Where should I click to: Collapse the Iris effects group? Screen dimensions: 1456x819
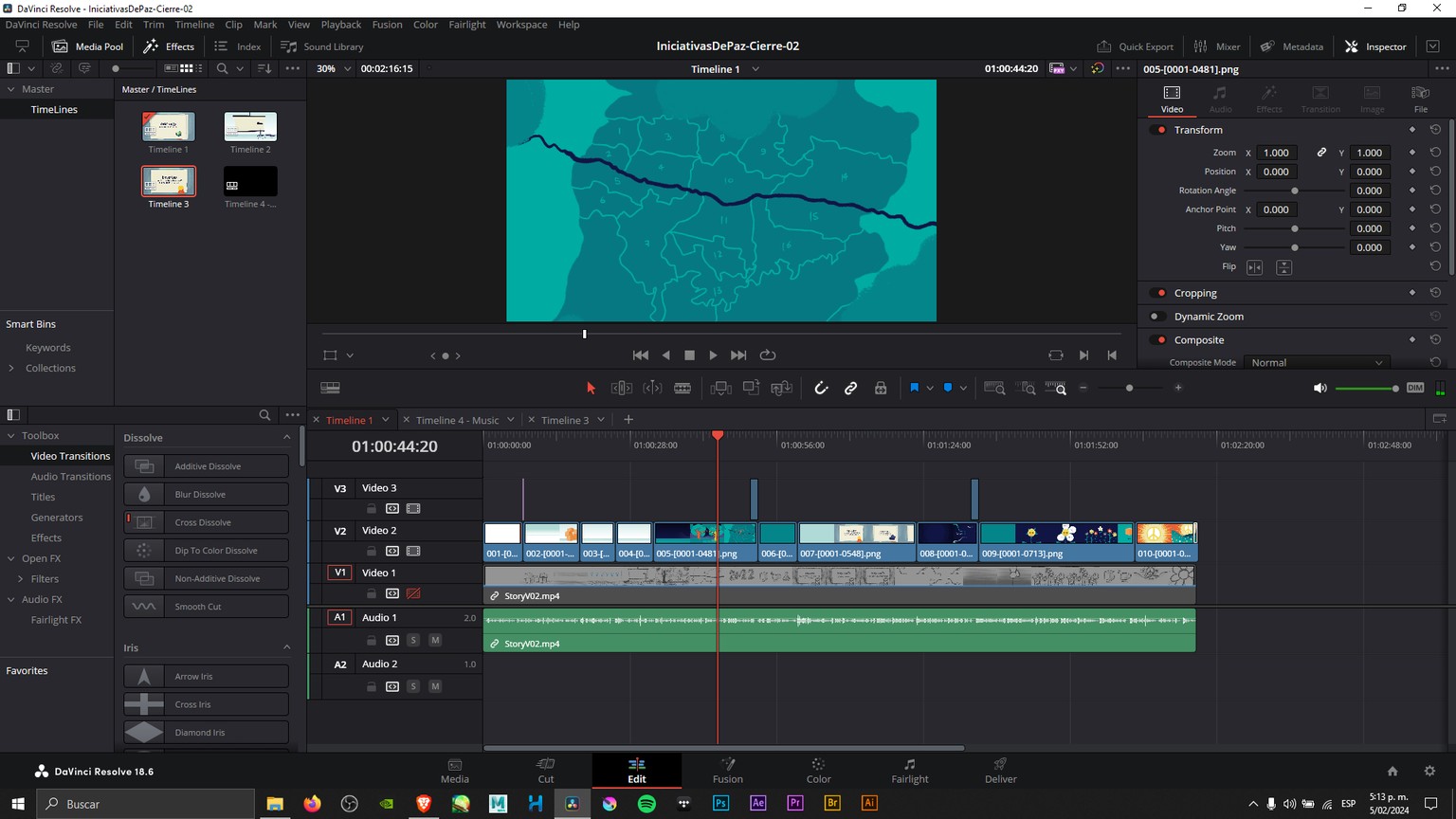coord(287,647)
